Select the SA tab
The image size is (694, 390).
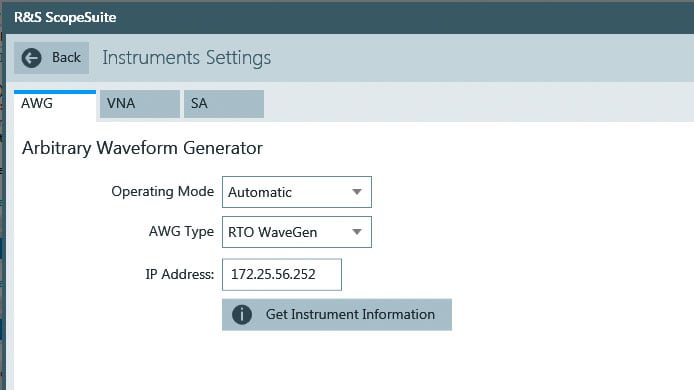pos(224,104)
